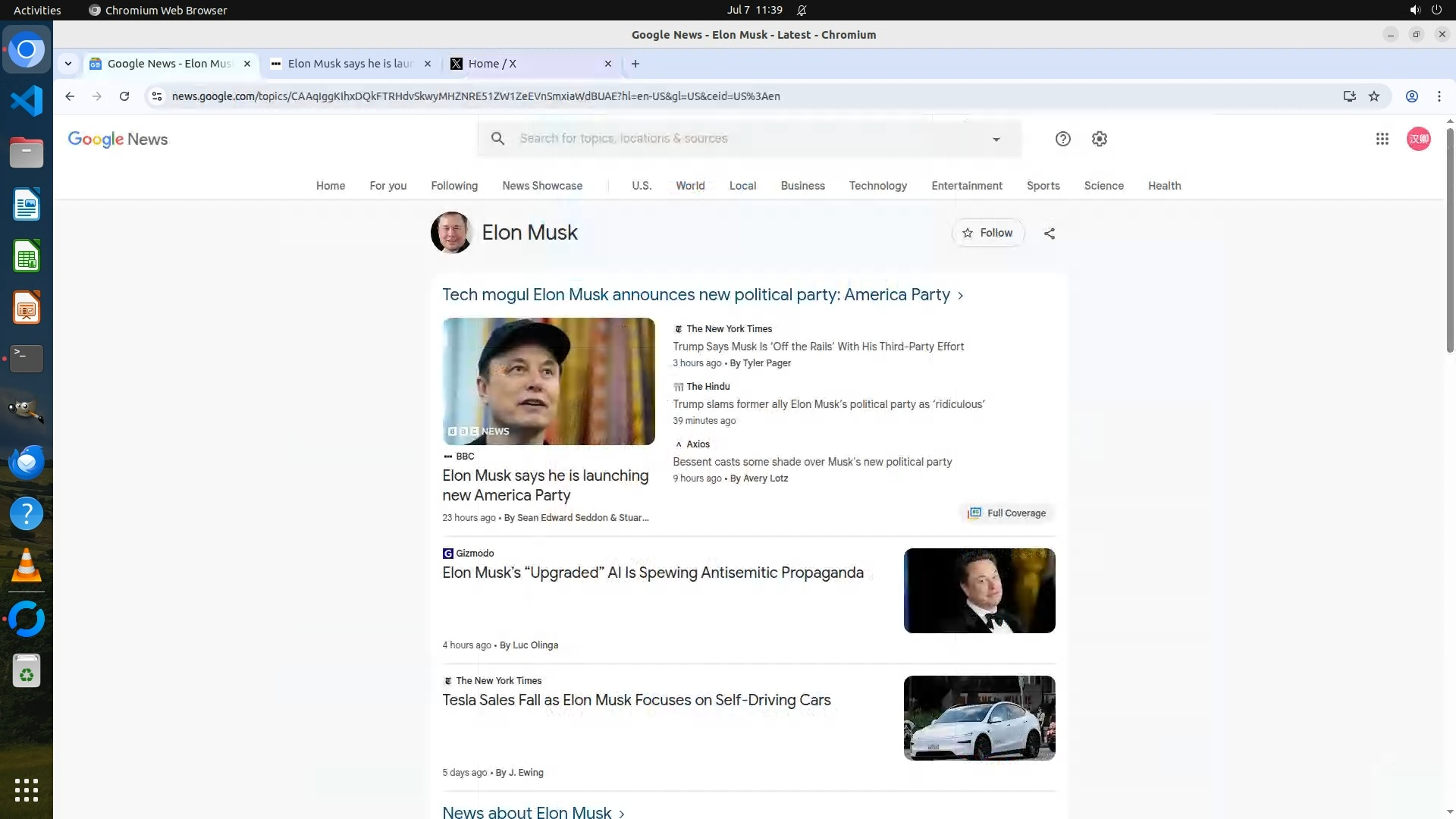Toggle the notifications bell in top bar
The width and height of the screenshot is (1456, 819).
[x=802, y=11]
